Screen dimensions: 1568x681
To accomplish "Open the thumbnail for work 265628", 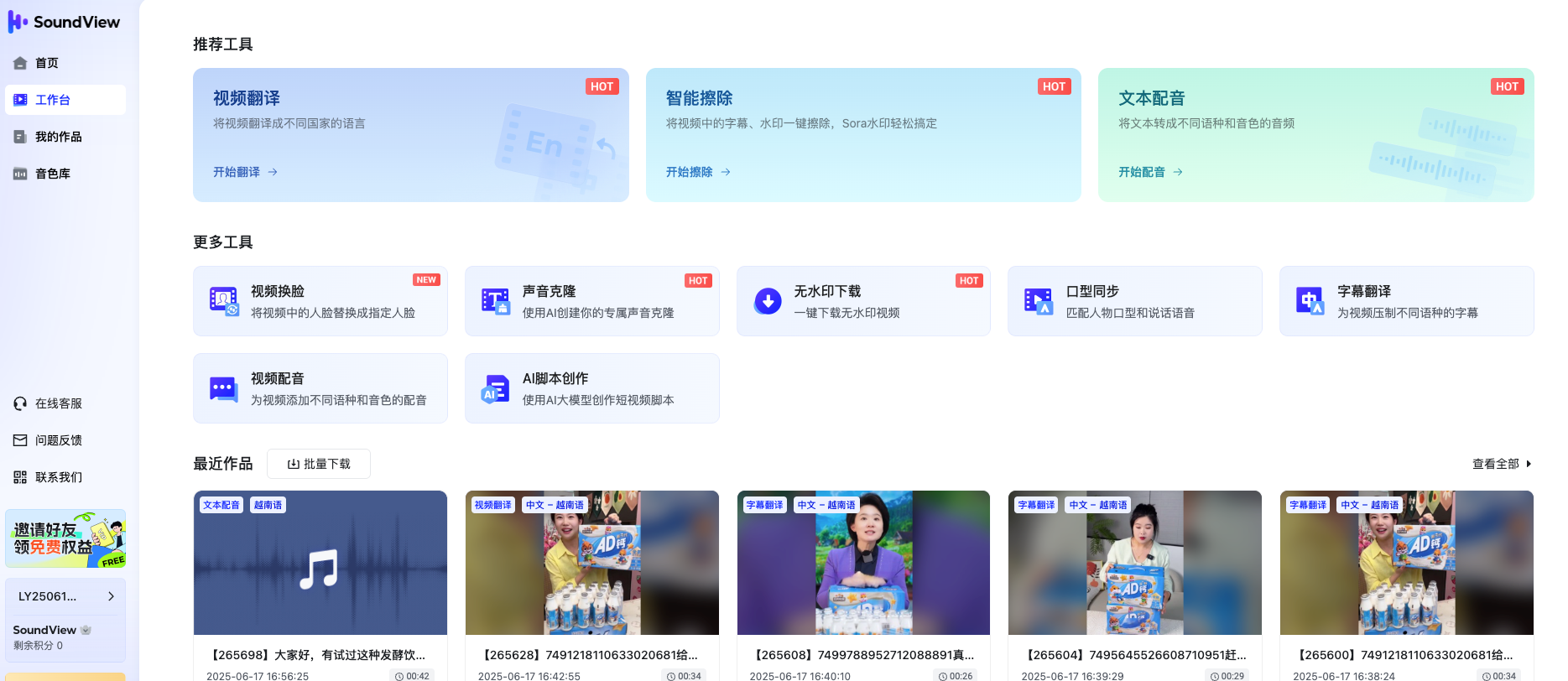I will pyautogui.click(x=592, y=563).
